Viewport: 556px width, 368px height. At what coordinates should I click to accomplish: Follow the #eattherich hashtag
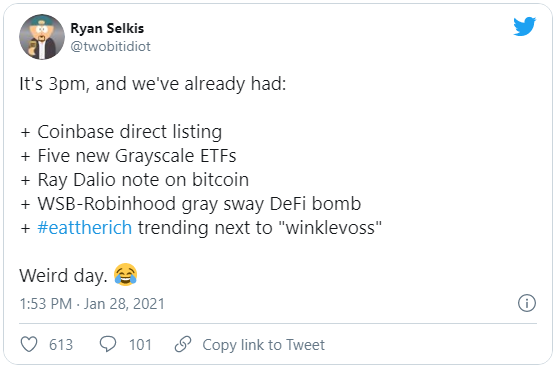point(85,228)
